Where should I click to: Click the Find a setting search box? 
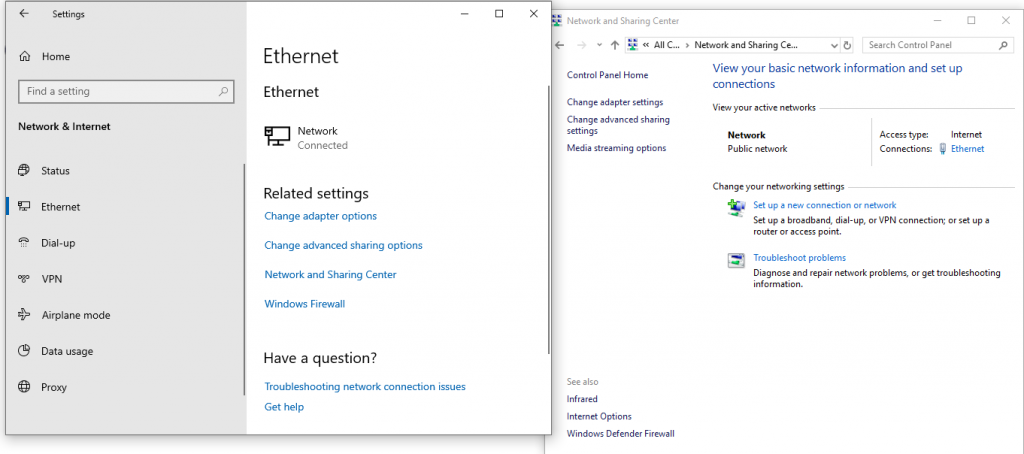[126, 91]
